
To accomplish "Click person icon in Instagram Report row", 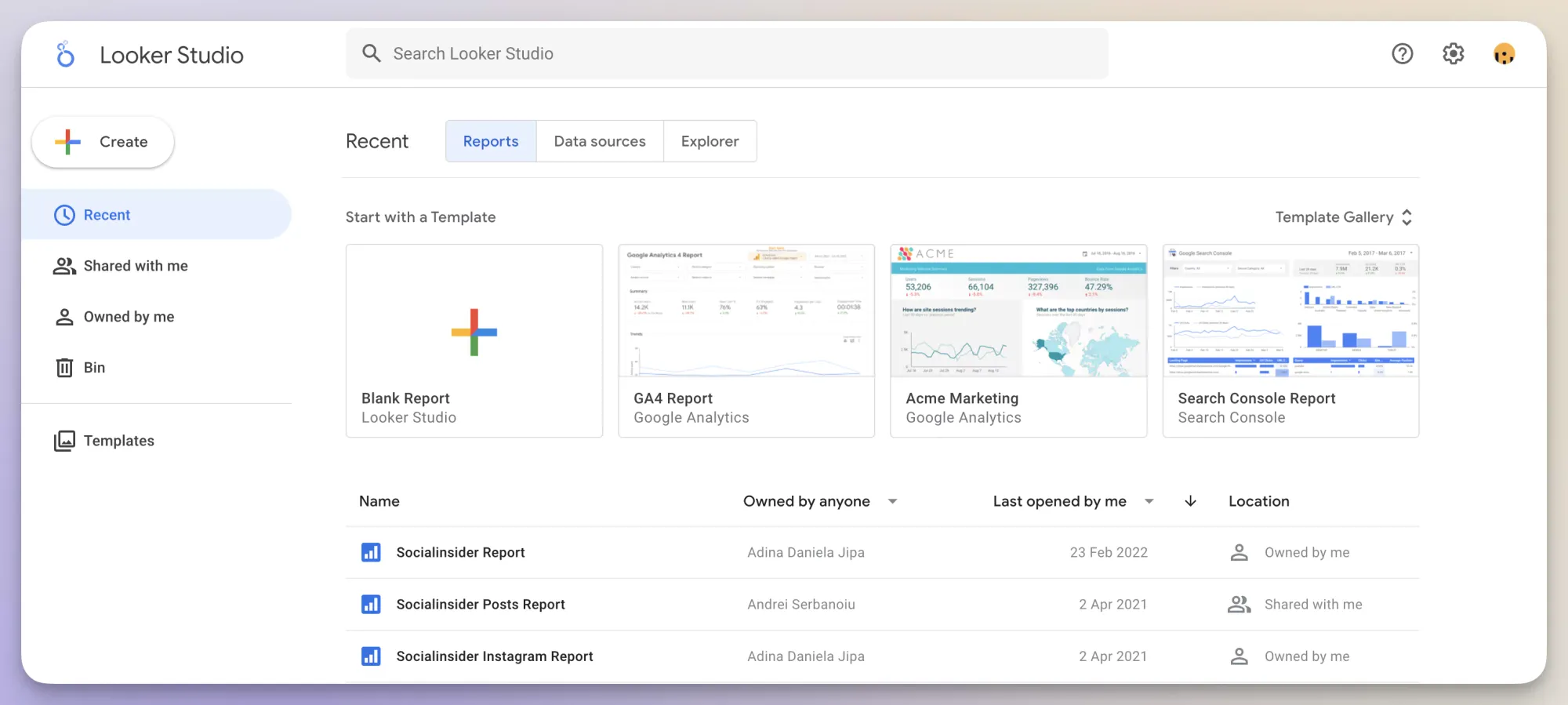I will (x=1239, y=656).
